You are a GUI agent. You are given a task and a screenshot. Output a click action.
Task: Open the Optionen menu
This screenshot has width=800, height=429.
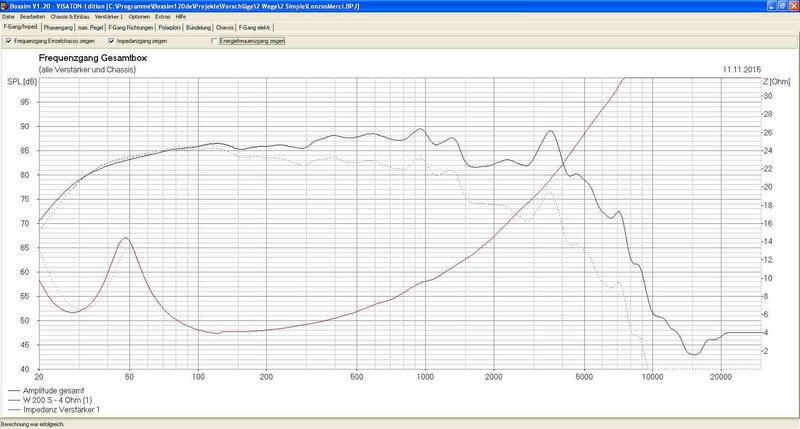tap(139, 18)
